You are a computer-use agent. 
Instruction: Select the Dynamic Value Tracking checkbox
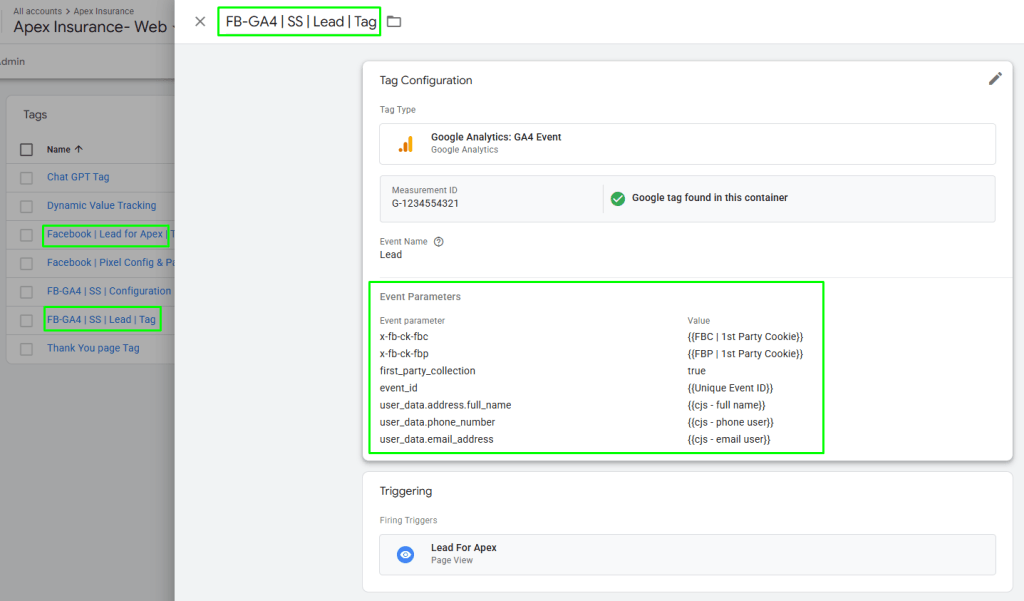pos(27,206)
